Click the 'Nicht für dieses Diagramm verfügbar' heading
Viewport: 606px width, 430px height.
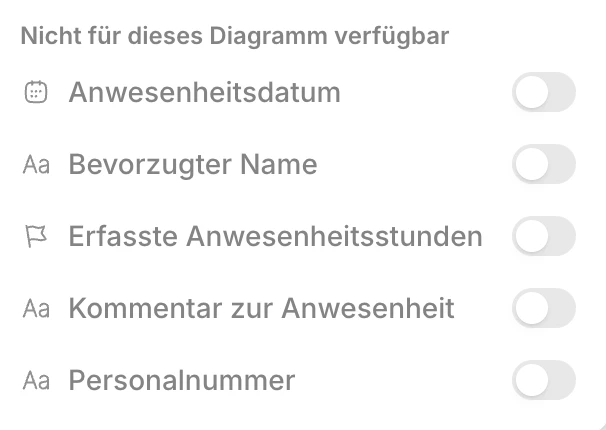coord(234,36)
